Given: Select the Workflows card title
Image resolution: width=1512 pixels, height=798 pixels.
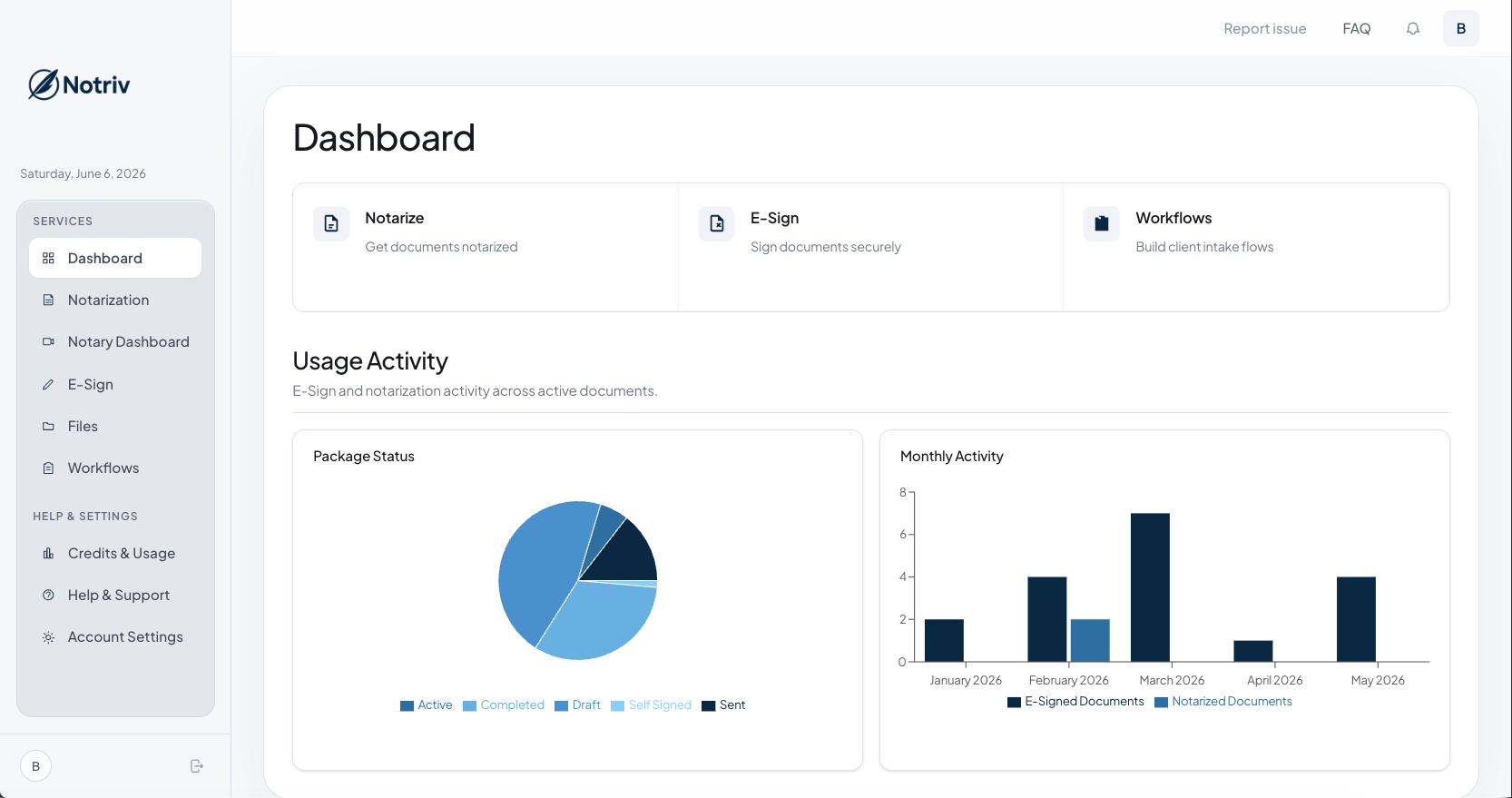Looking at the screenshot, I should [x=1173, y=218].
